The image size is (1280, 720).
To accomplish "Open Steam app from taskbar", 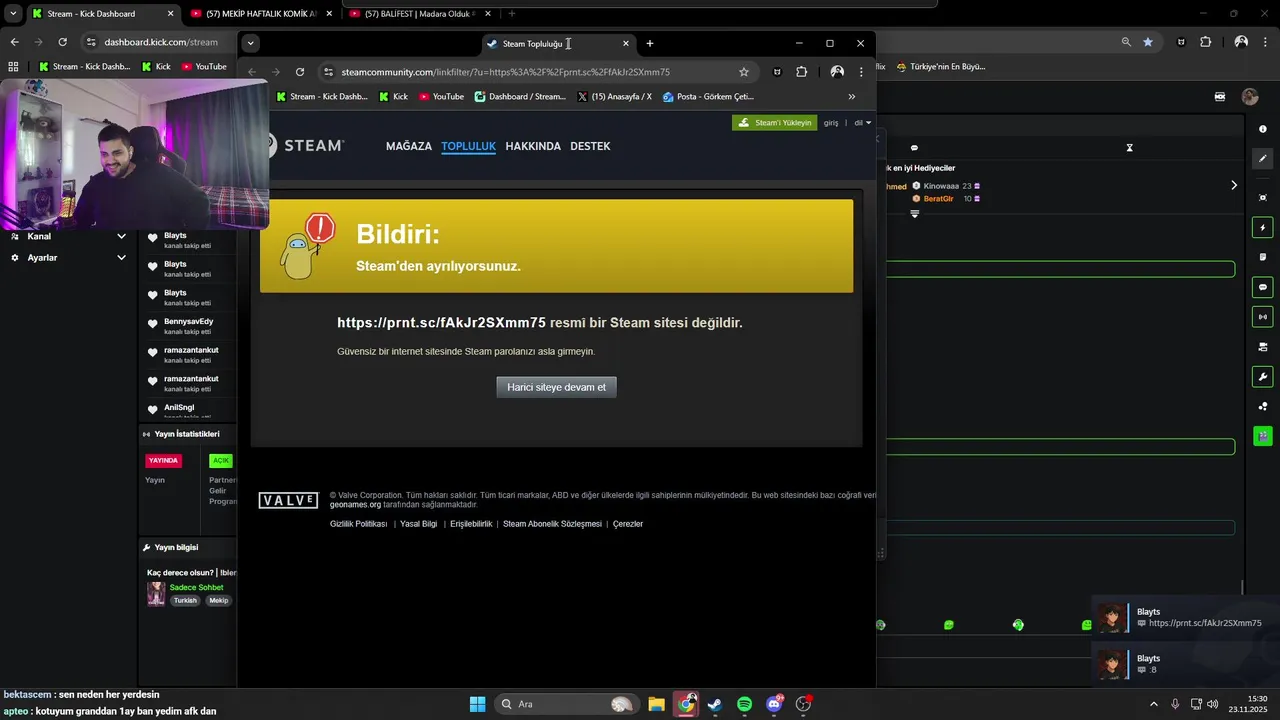I will [715, 704].
